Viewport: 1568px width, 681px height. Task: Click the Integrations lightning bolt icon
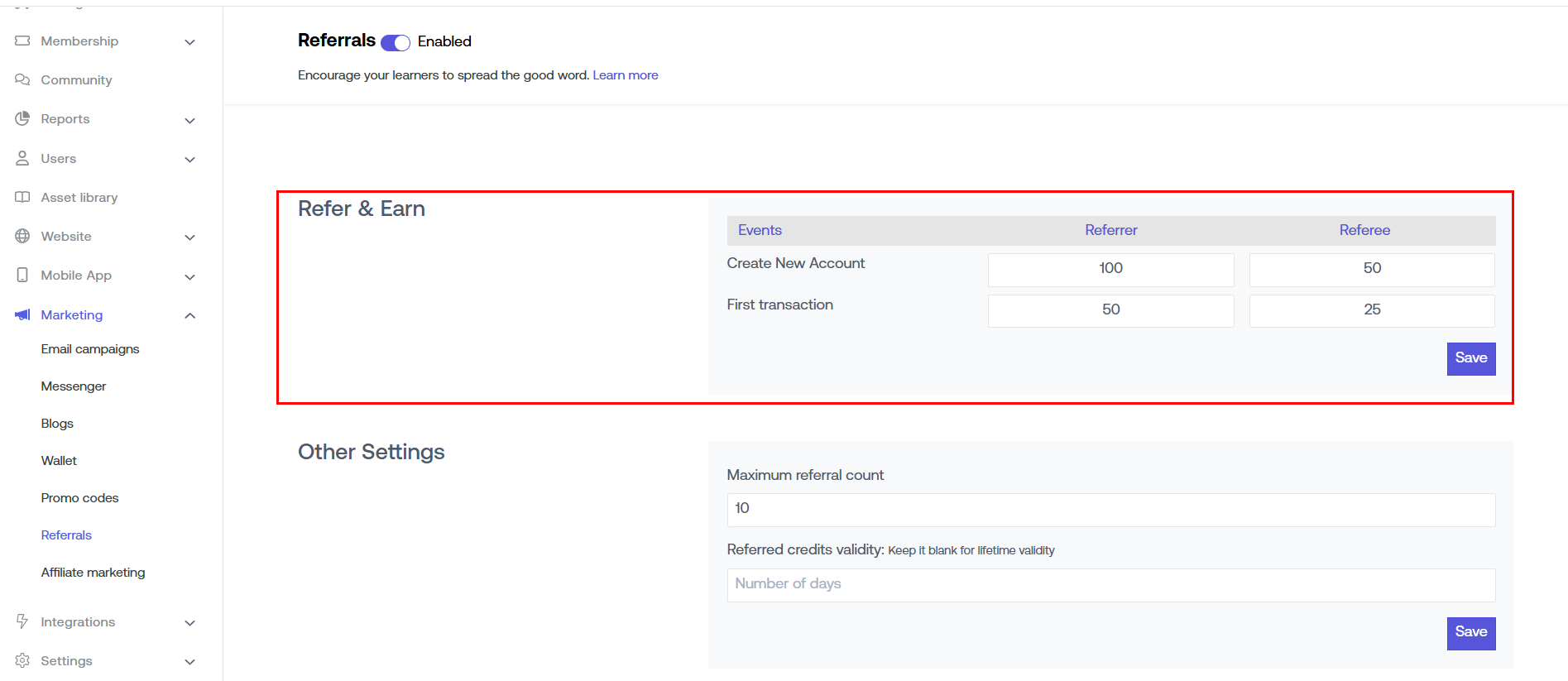(22, 621)
